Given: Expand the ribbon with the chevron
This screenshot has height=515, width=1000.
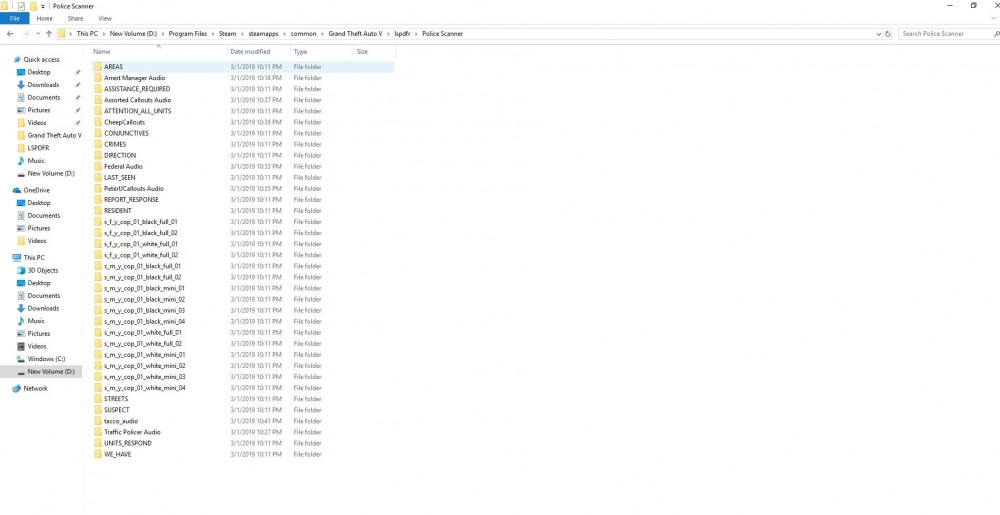Looking at the screenshot, I should 994,18.
